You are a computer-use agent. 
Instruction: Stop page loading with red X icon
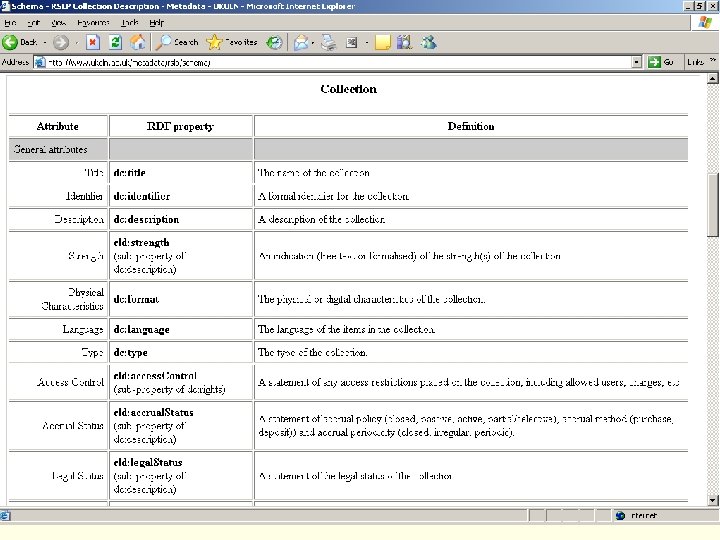click(x=92, y=42)
